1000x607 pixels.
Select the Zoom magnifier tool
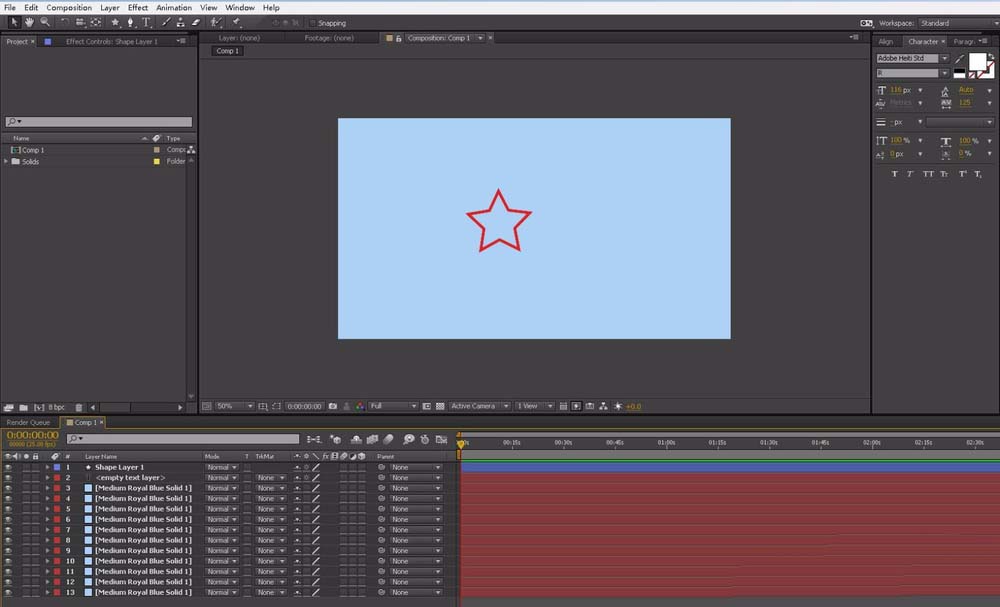pos(45,22)
